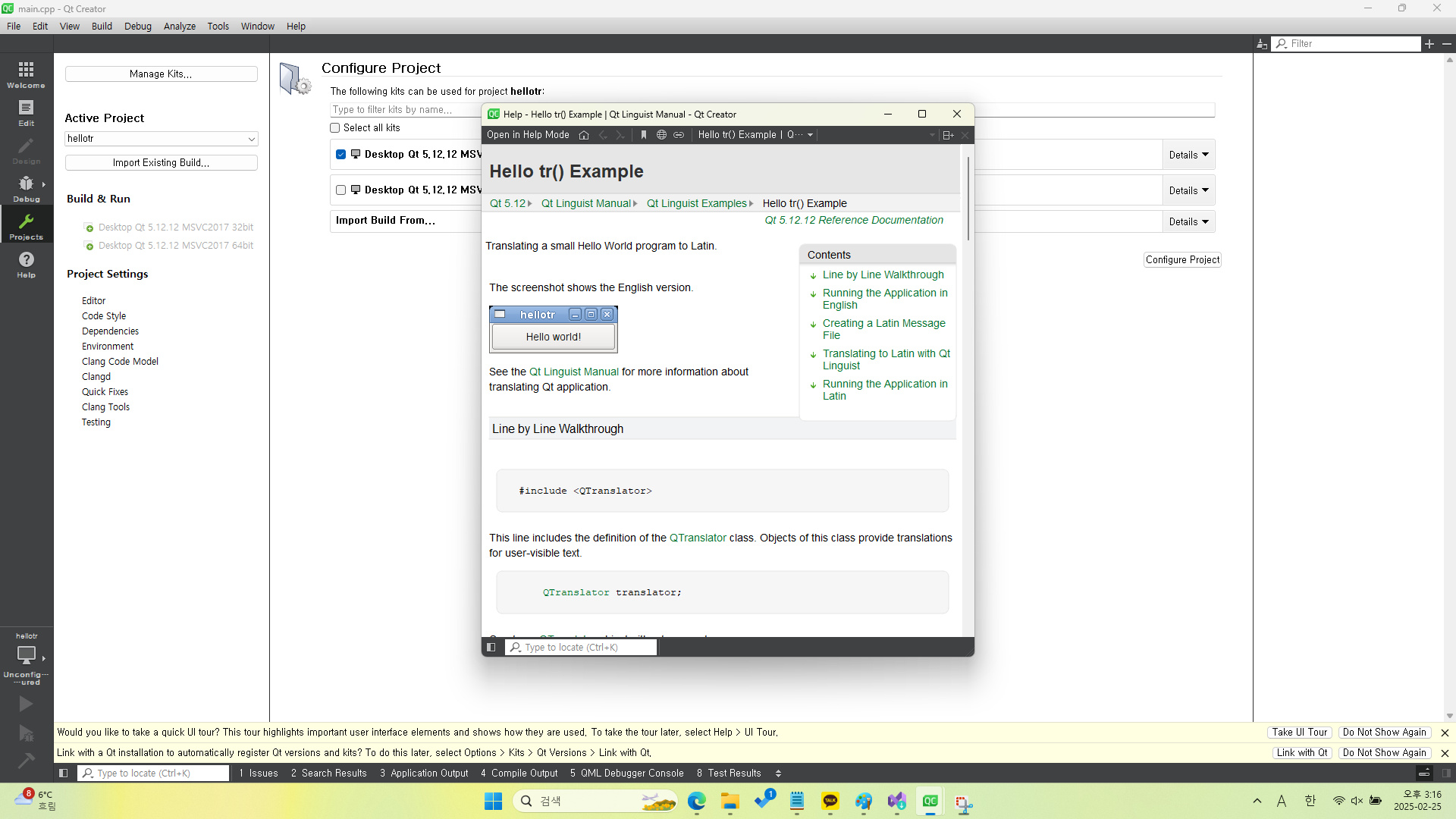This screenshot has width=1456, height=819.
Task: Add bookmark in help viewer toolbar
Action: point(644,135)
